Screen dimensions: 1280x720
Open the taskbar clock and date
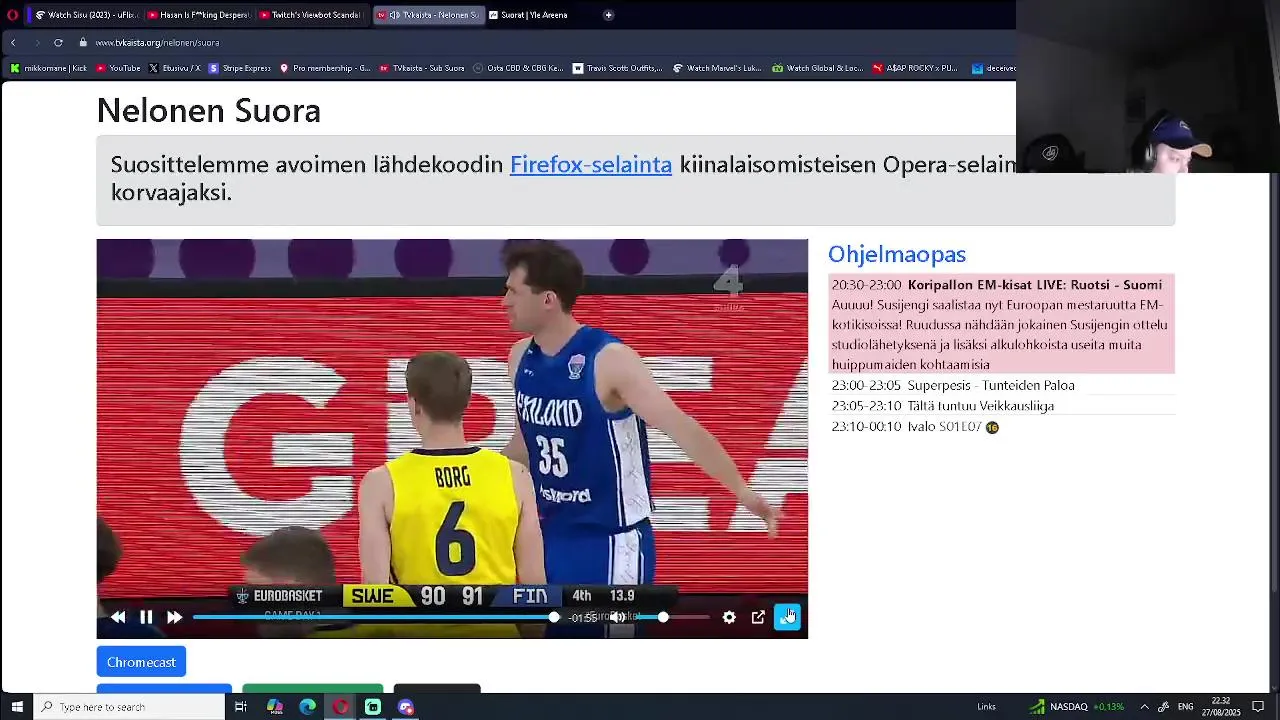pos(1221,707)
